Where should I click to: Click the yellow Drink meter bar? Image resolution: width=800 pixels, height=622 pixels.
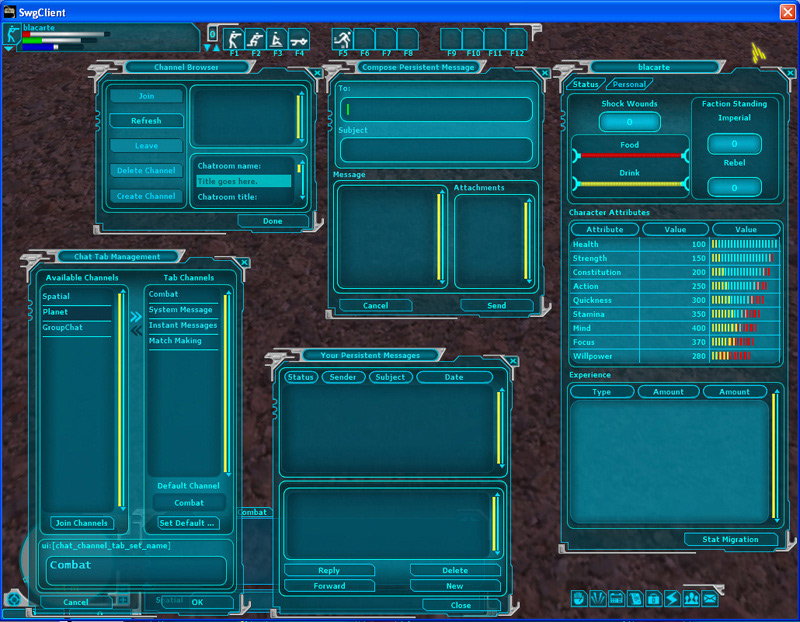[x=631, y=184]
